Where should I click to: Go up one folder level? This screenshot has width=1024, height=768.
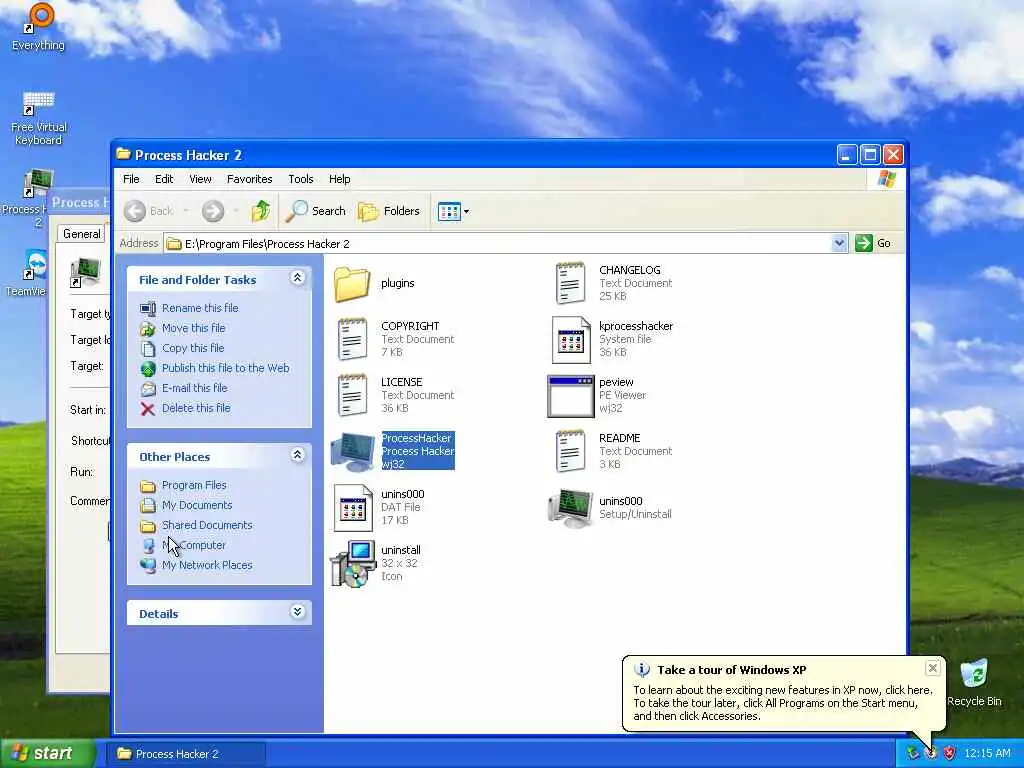(261, 211)
